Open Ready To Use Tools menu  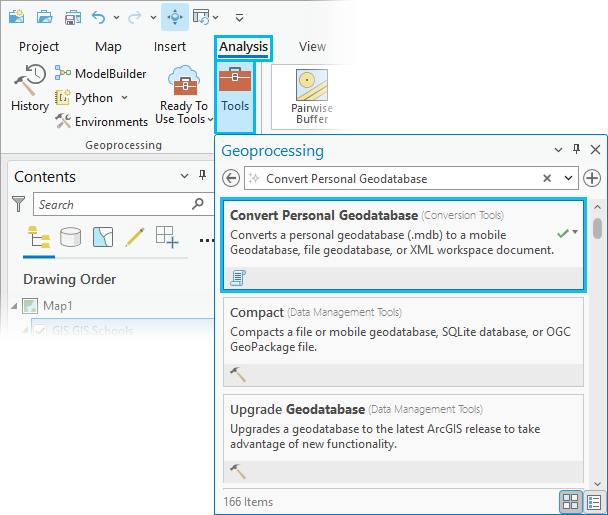point(184,95)
